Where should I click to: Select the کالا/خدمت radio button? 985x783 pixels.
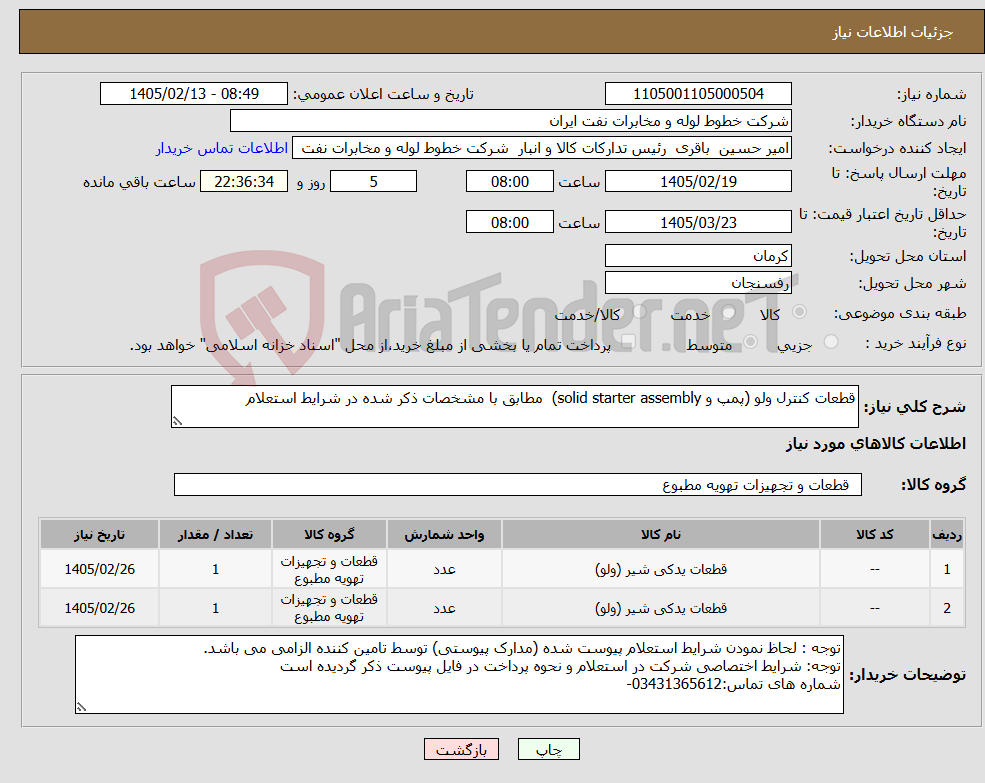point(639,312)
